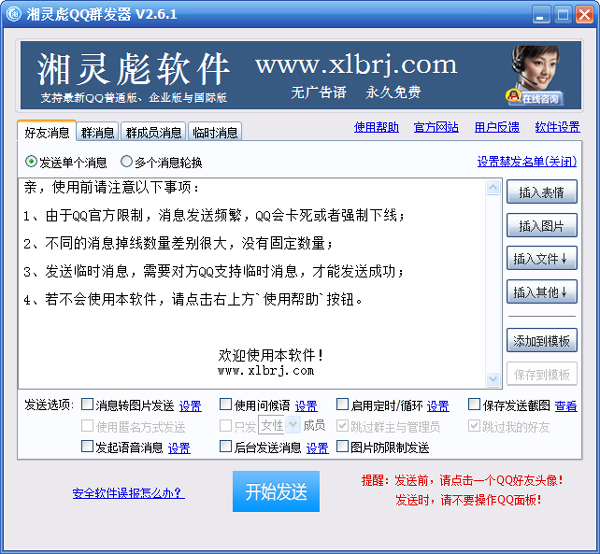This screenshot has height=554, width=600.
Task: Click the 插入表情 button
Action: [x=541, y=192]
